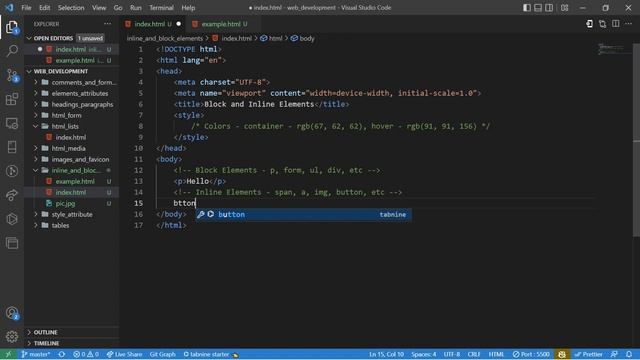Open the Selection menu

point(71,8)
